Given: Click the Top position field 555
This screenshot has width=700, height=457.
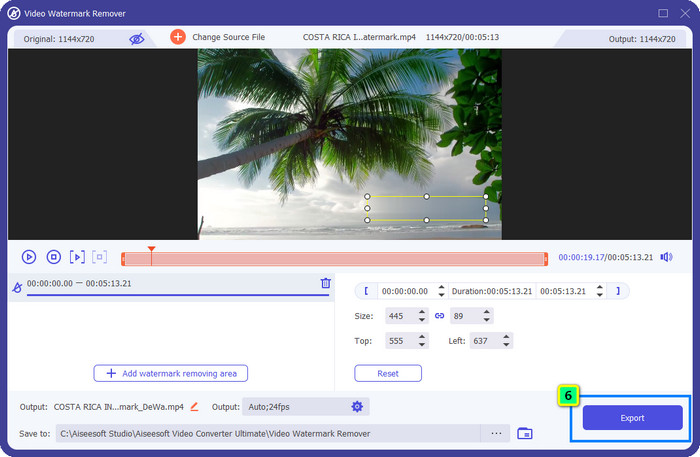Looking at the screenshot, I should (400, 341).
